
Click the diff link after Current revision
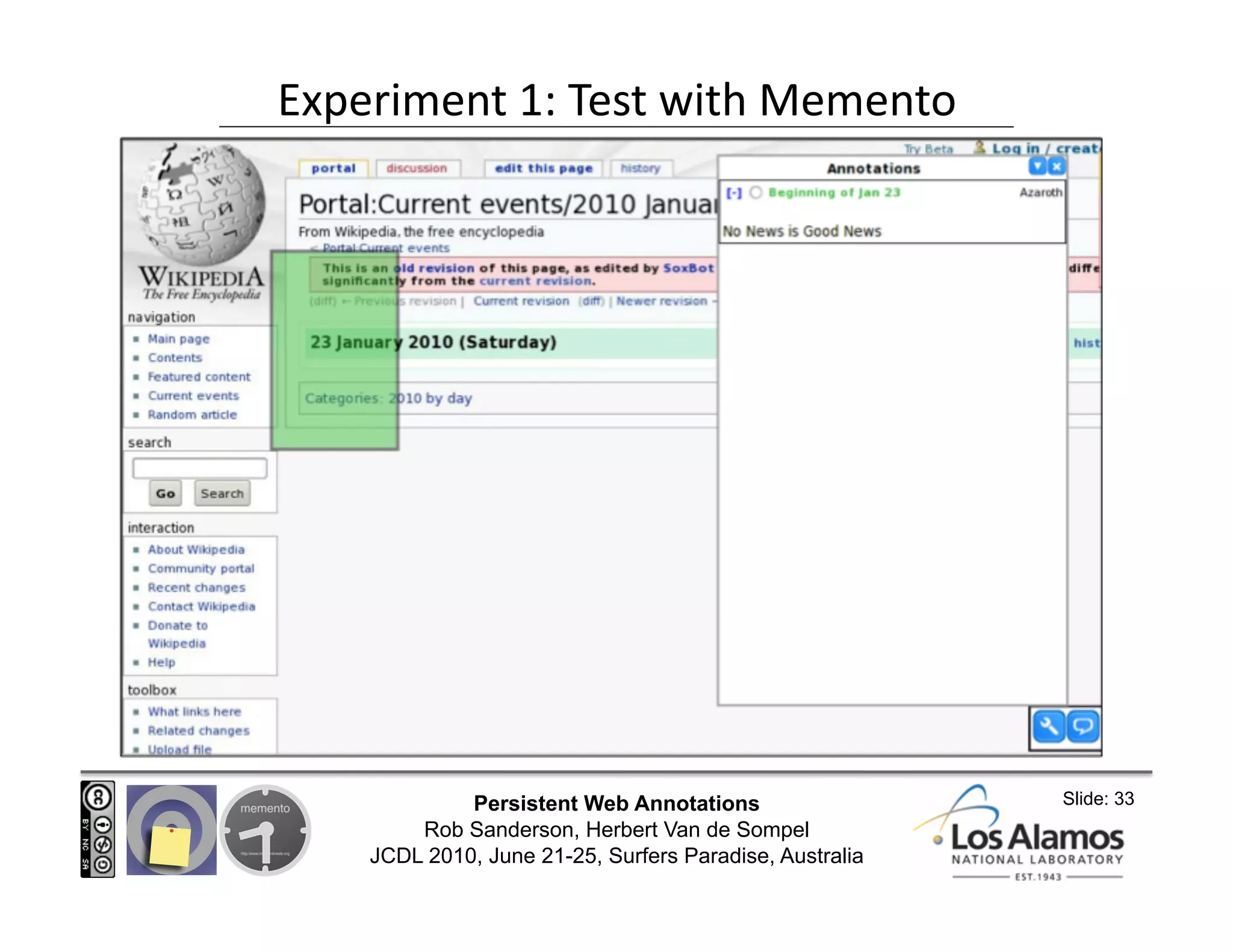(591, 301)
